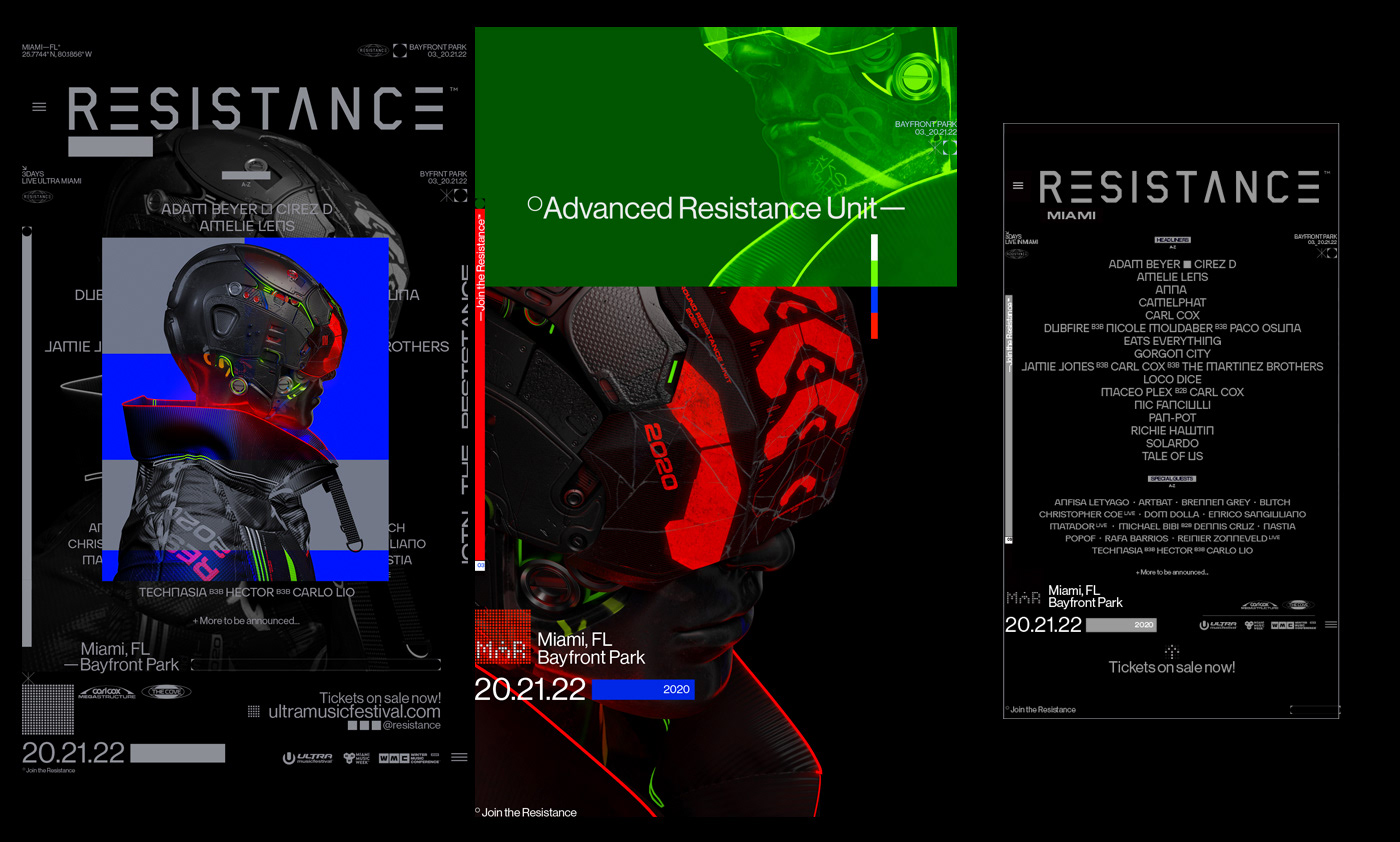
Task: Click the Miami Music Week logo on left poster
Action: coord(356,758)
